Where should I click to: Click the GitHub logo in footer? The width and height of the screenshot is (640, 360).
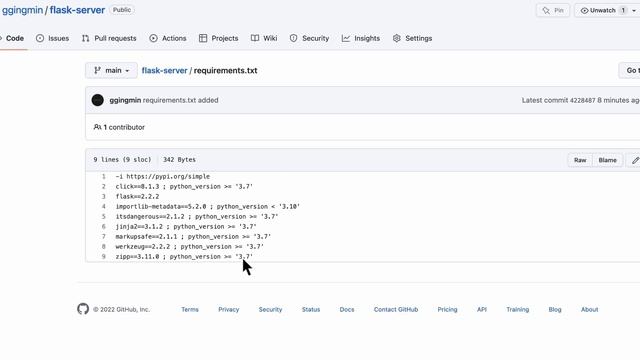click(x=83, y=309)
